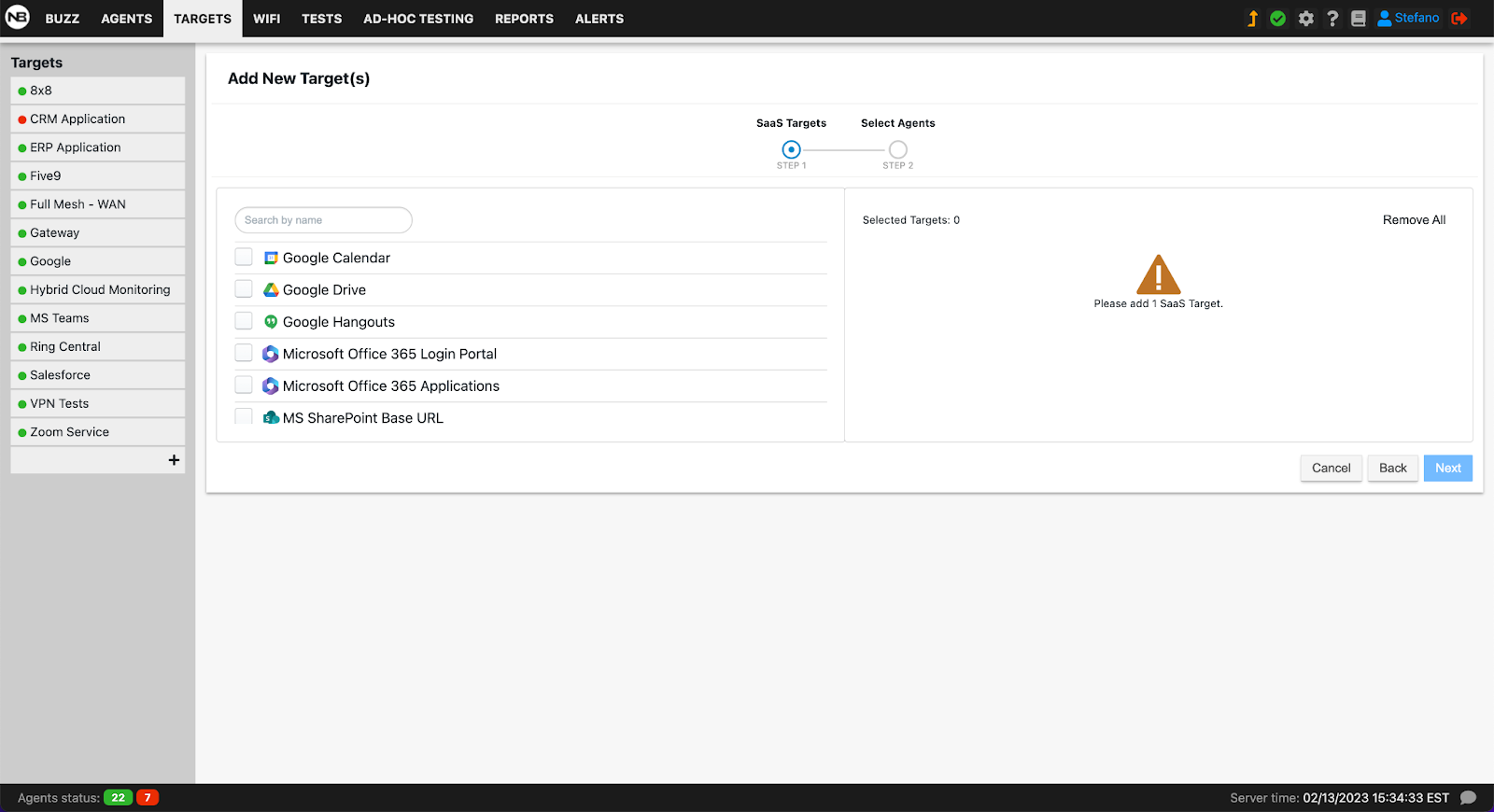Click the green status dot for Zoom Service
Viewport: 1494px width, 812px height.
[x=22, y=433]
